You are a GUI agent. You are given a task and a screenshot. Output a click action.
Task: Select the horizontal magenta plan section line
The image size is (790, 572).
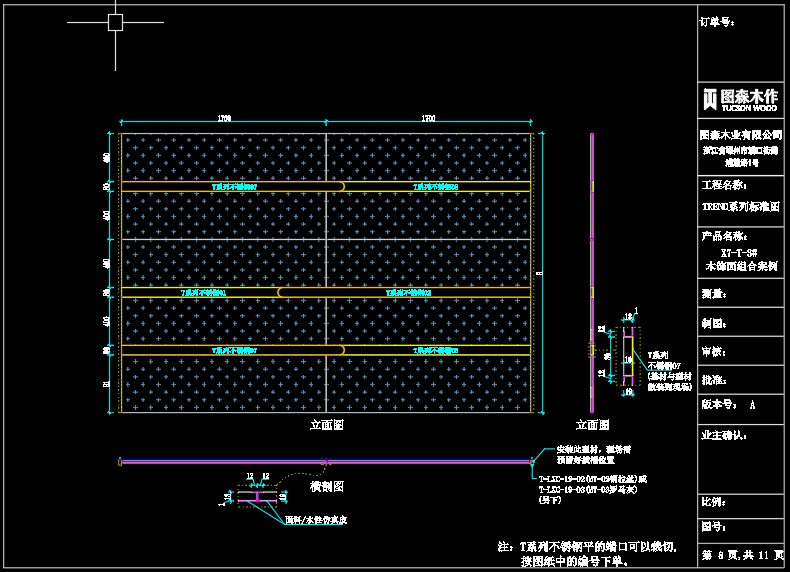(326, 461)
